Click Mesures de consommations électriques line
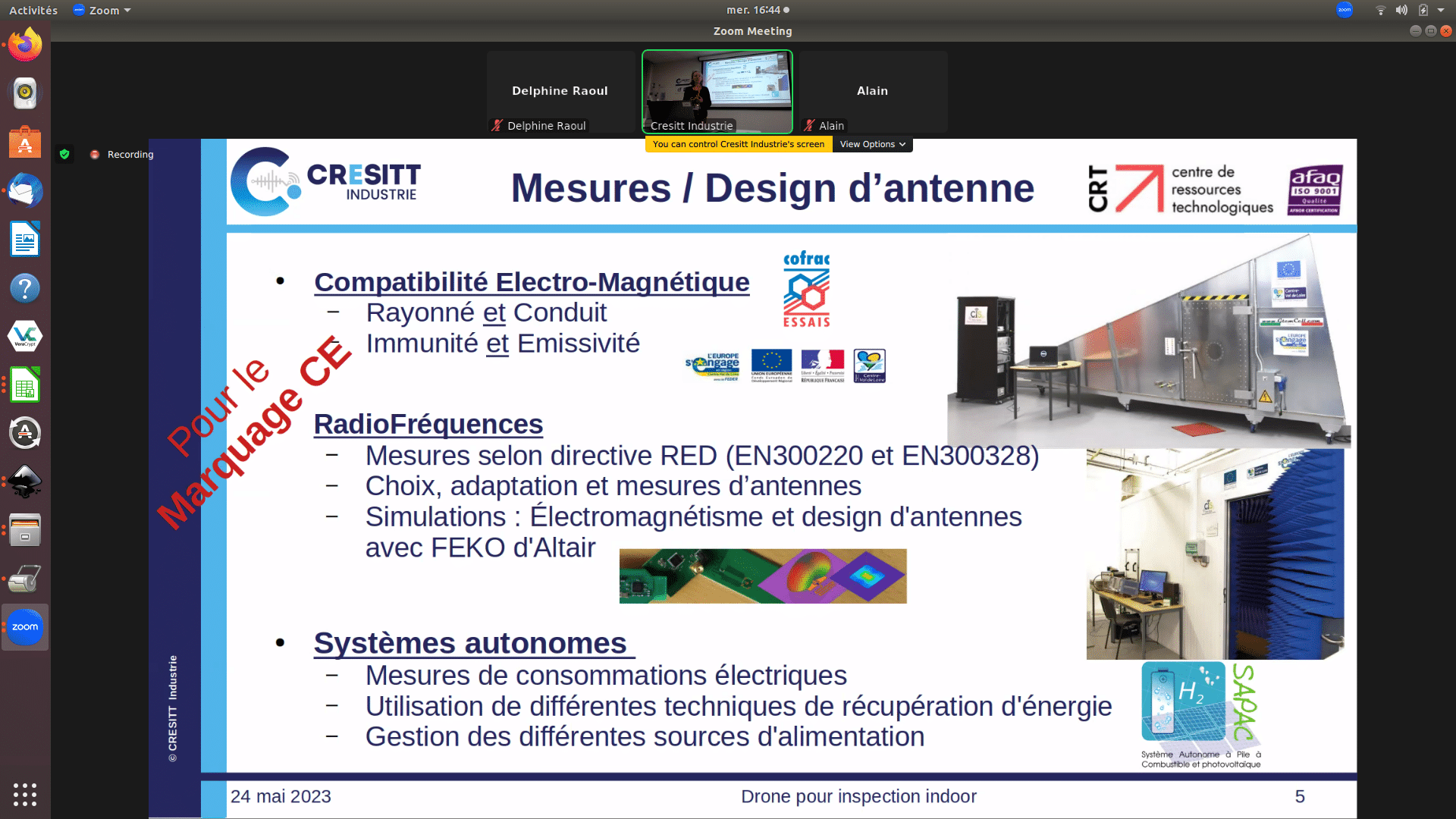 coord(606,676)
